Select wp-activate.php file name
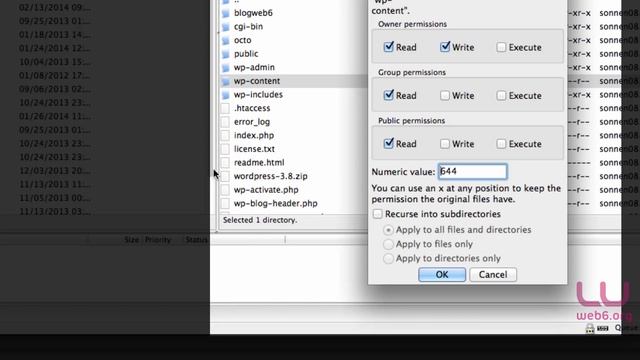Image resolution: width=640 pixels, height=360 pixels. [x=266, y=190]
